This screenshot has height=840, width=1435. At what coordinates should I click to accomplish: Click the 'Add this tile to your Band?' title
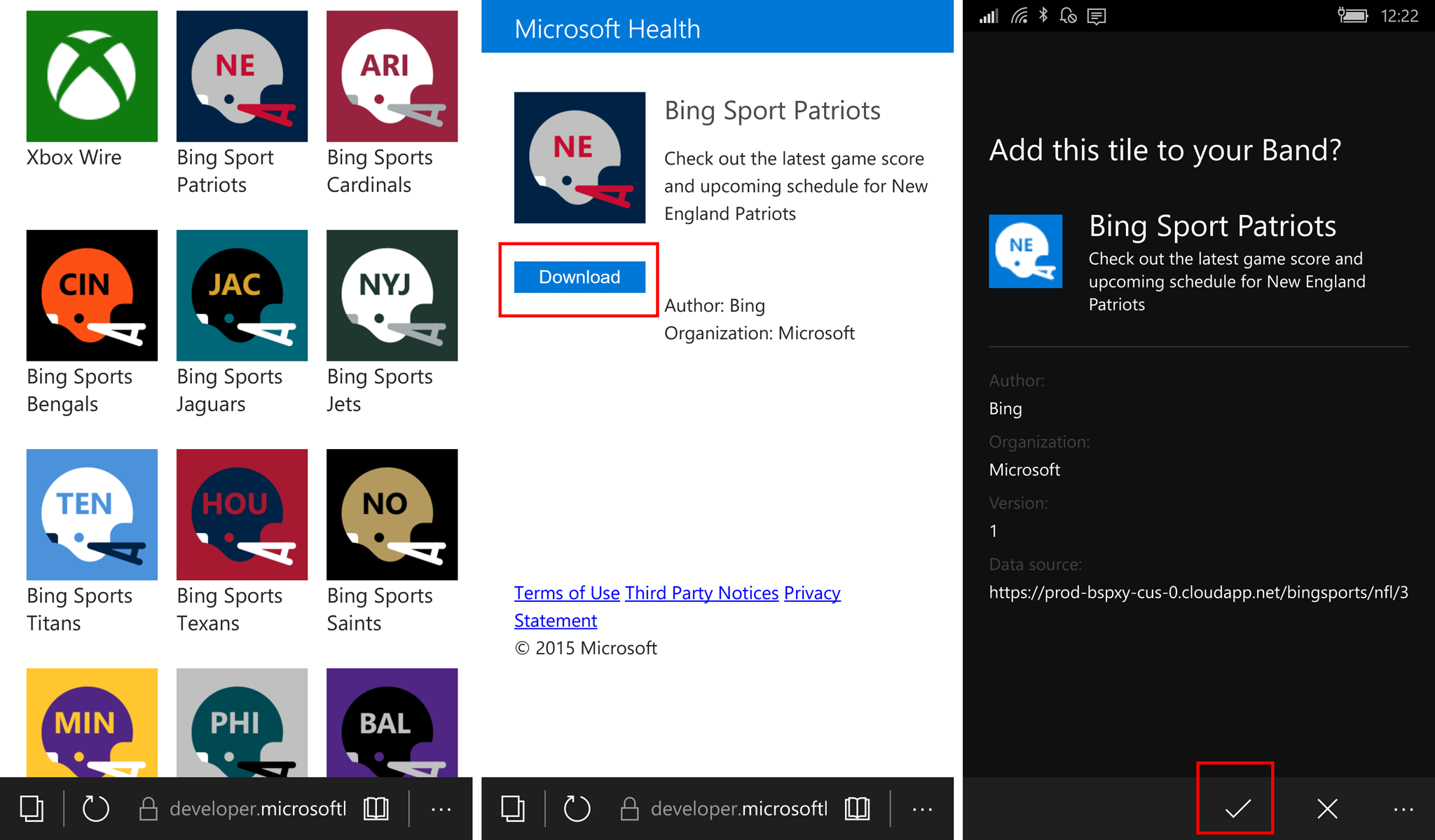(x=1165, y=150)
